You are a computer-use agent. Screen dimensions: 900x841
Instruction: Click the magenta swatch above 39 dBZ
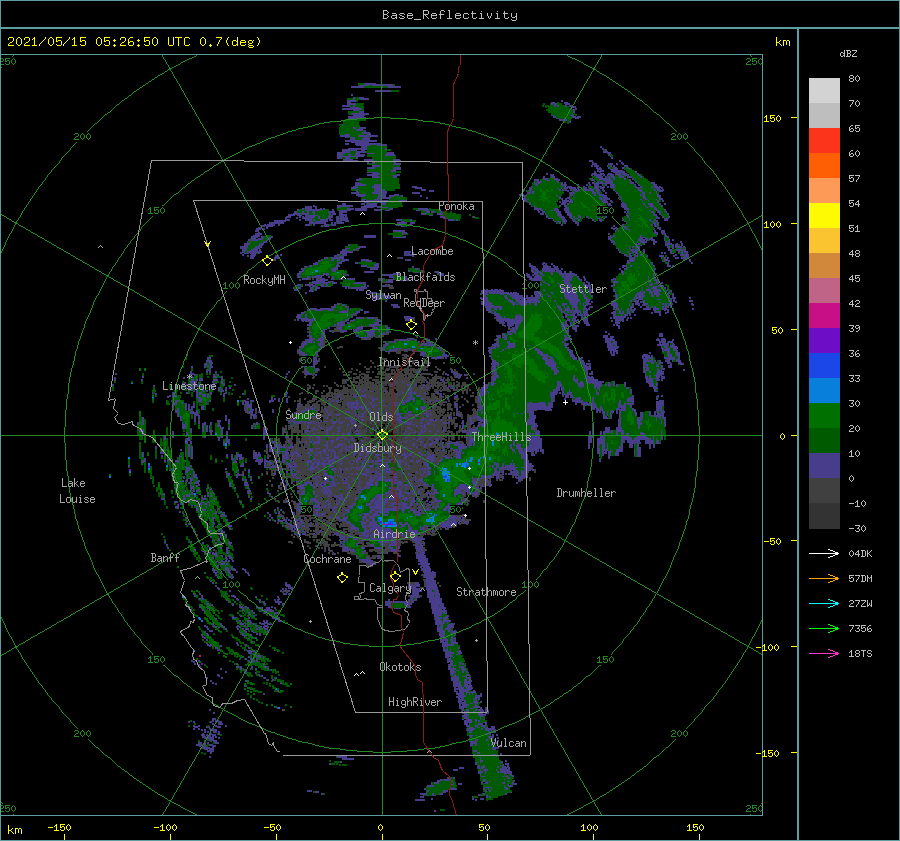pyautogui.click(x=824, y=316)
